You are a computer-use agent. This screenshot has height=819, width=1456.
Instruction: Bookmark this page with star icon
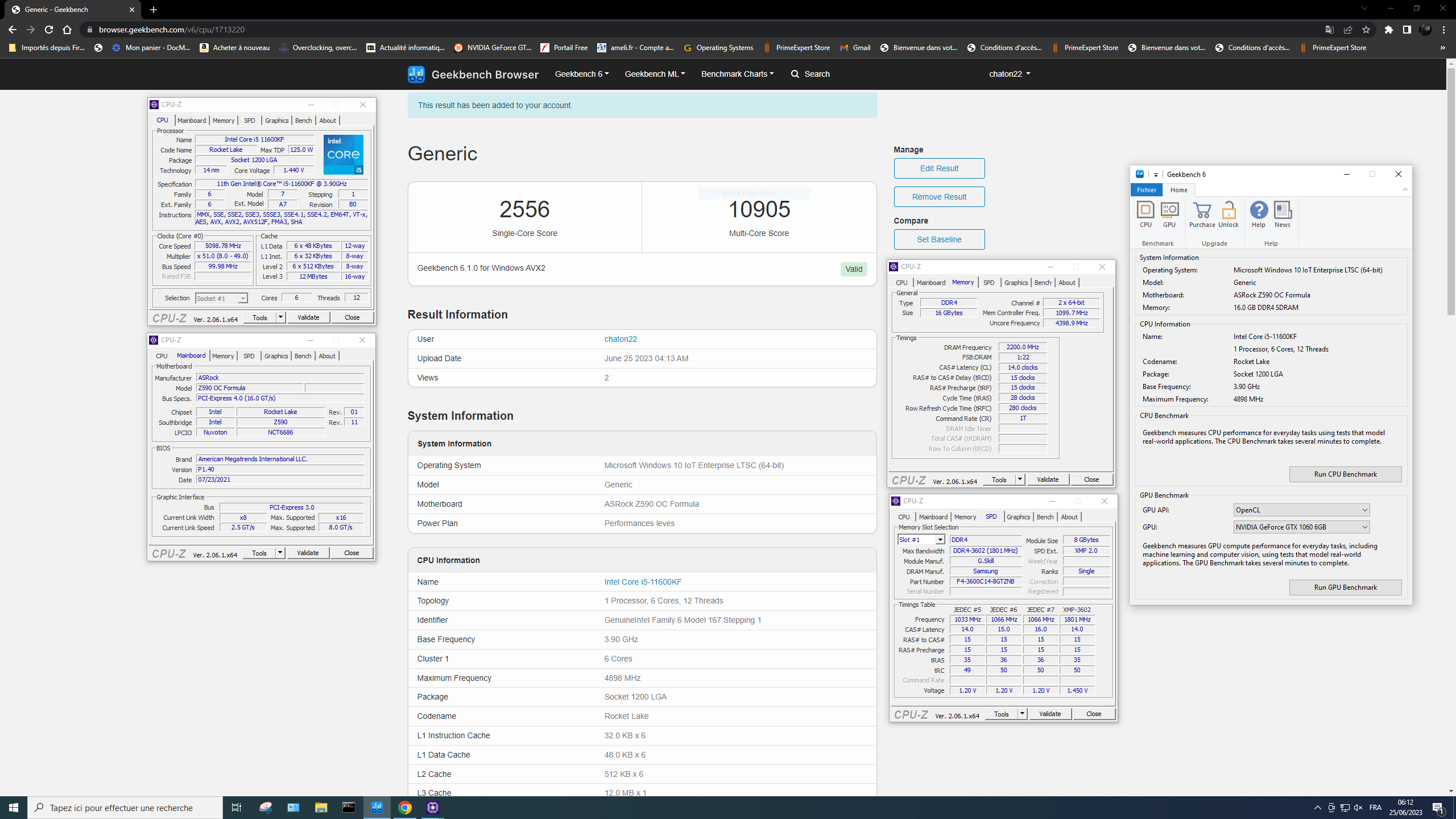(1366, 30)
